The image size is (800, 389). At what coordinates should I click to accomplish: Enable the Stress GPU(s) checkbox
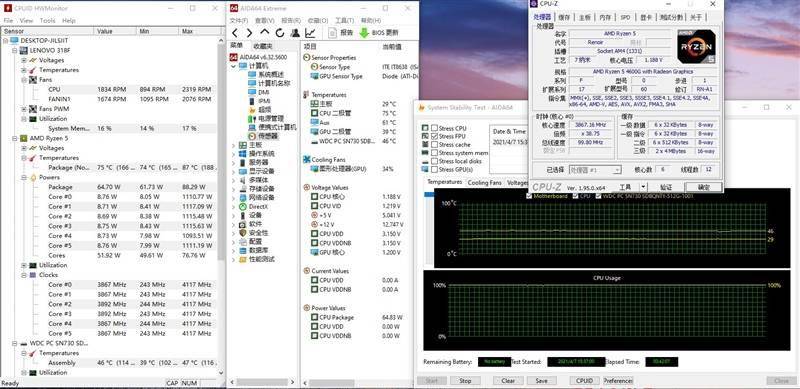tap(434, 169)
